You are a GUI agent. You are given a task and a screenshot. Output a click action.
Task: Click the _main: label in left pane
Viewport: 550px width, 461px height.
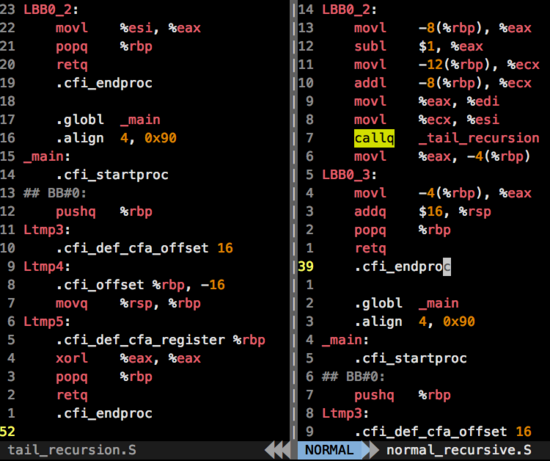(x=47, y=156)
